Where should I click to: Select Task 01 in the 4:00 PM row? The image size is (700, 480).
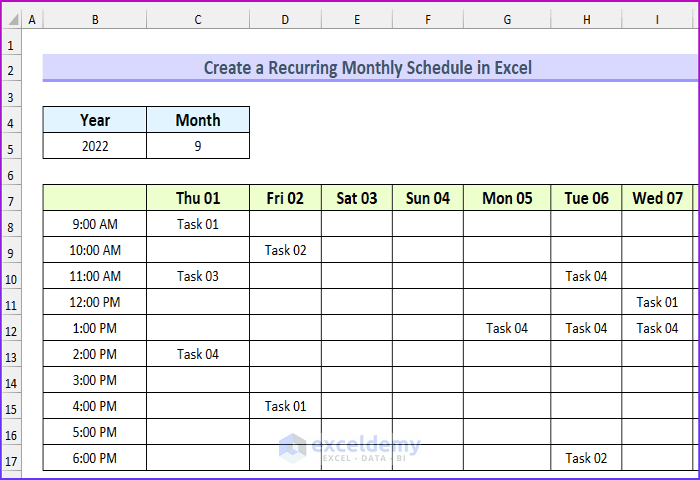[x=286, y=406]
